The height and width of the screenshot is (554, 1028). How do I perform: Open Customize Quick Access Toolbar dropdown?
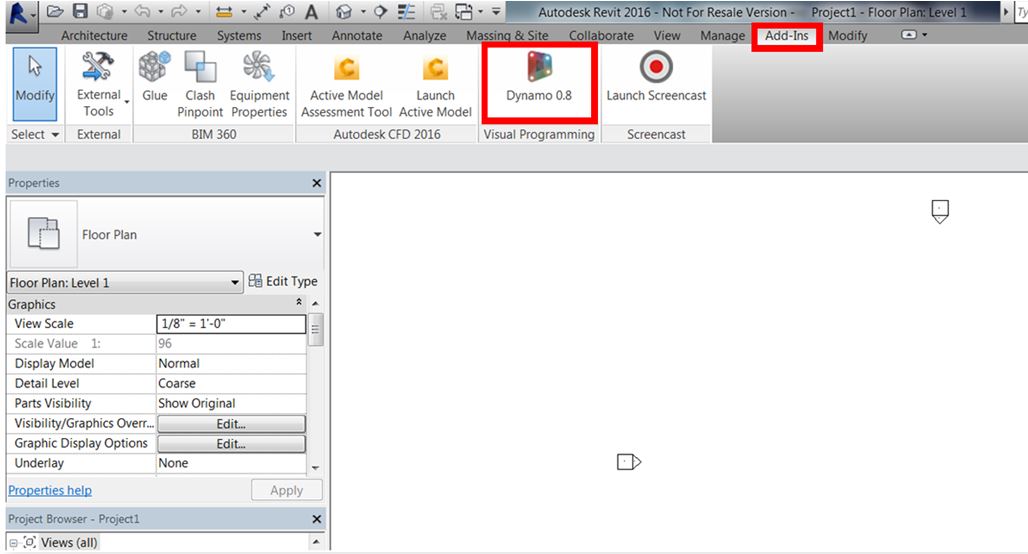tap(496, 12)
